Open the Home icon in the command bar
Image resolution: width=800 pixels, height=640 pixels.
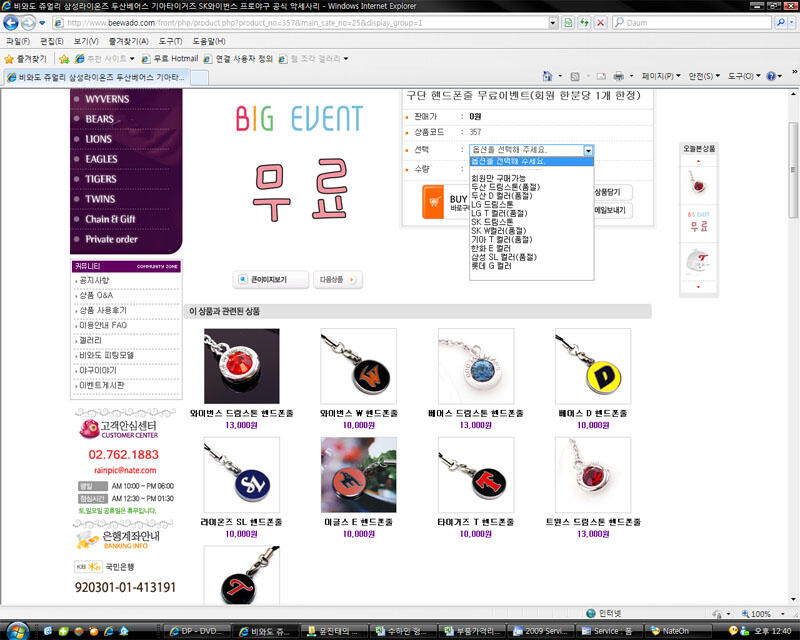coord(547,76)
